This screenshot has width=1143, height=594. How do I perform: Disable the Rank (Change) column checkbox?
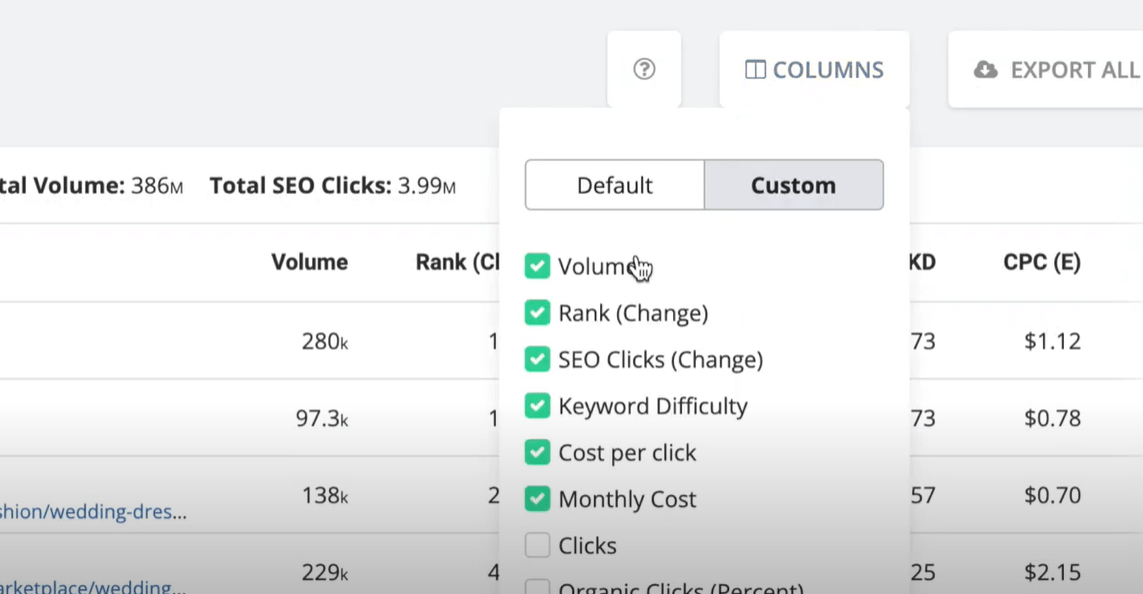click(537, 313)
